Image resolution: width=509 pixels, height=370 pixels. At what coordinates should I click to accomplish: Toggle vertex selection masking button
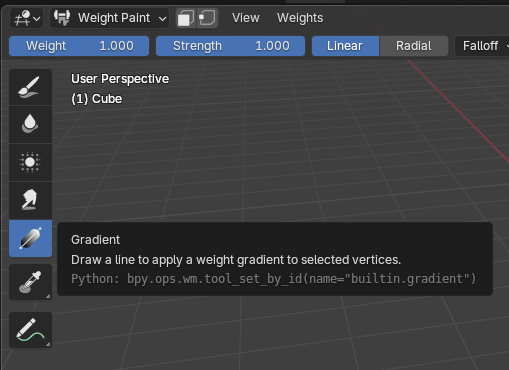coord(207,18)
